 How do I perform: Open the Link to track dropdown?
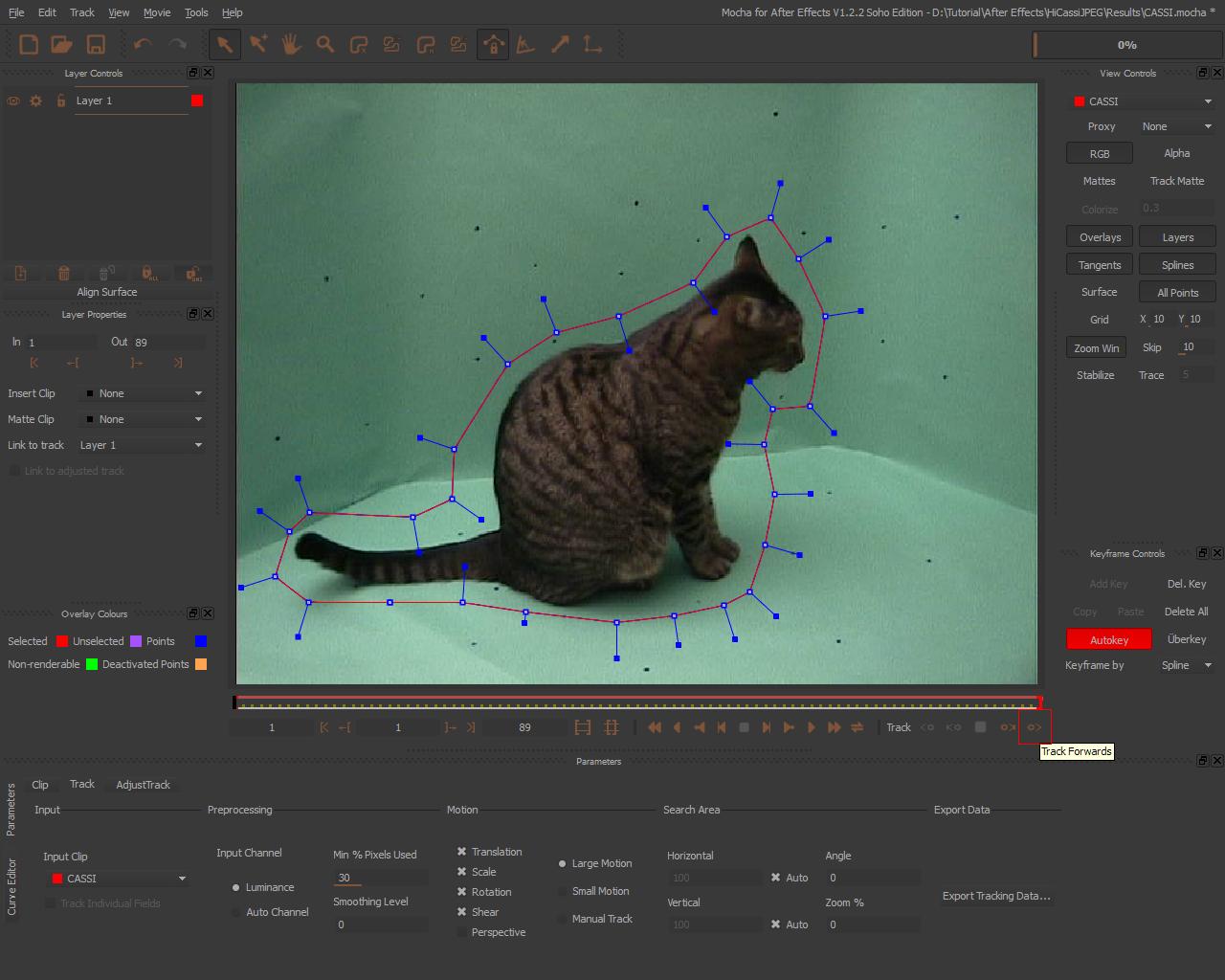(142, 445)
